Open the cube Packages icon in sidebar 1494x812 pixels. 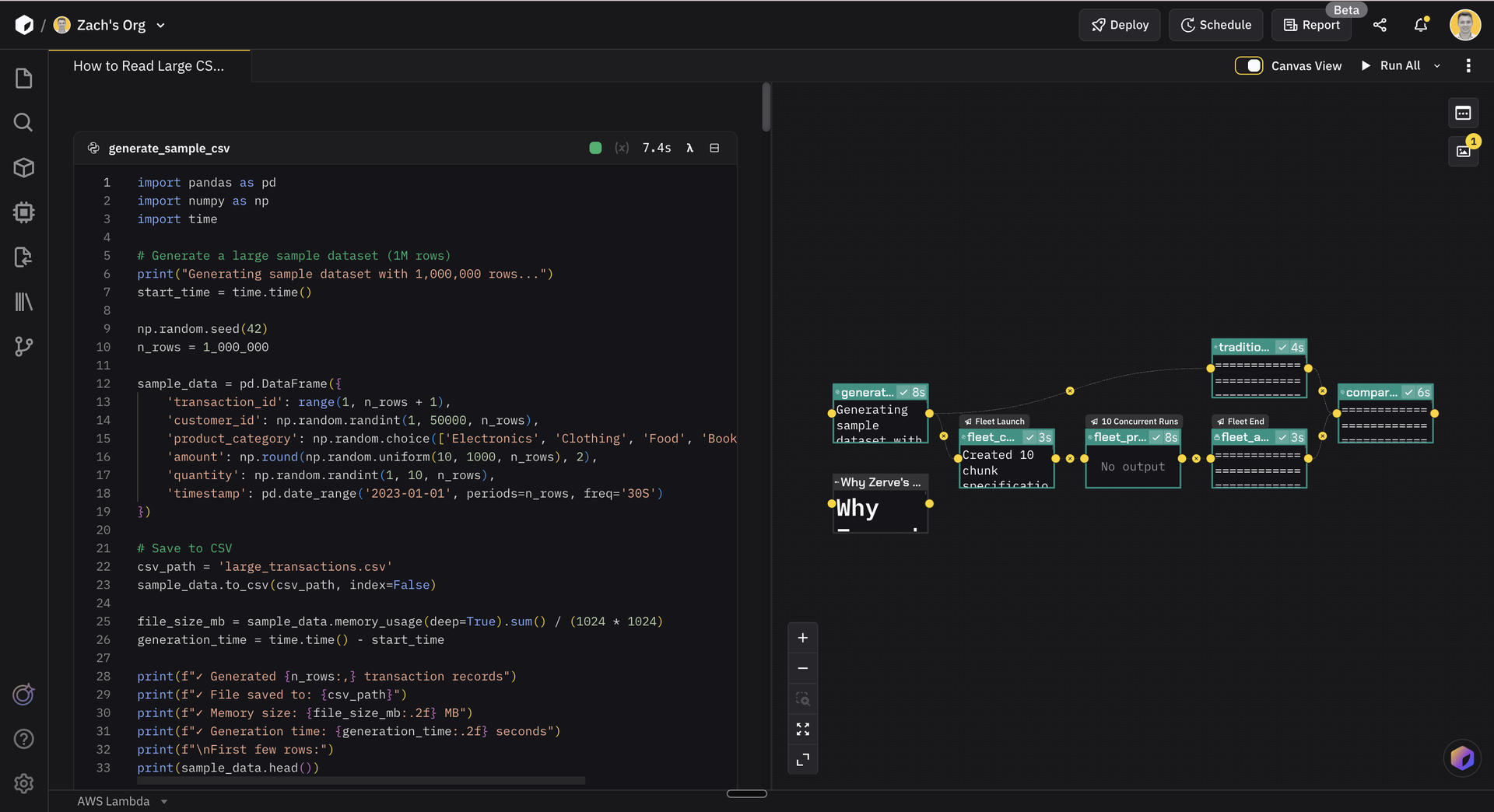[24, 167]
